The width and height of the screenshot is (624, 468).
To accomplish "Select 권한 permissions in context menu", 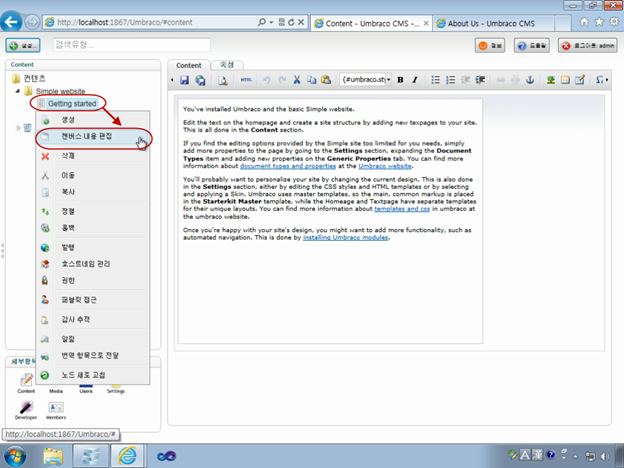I will click(x=93, y=281).
